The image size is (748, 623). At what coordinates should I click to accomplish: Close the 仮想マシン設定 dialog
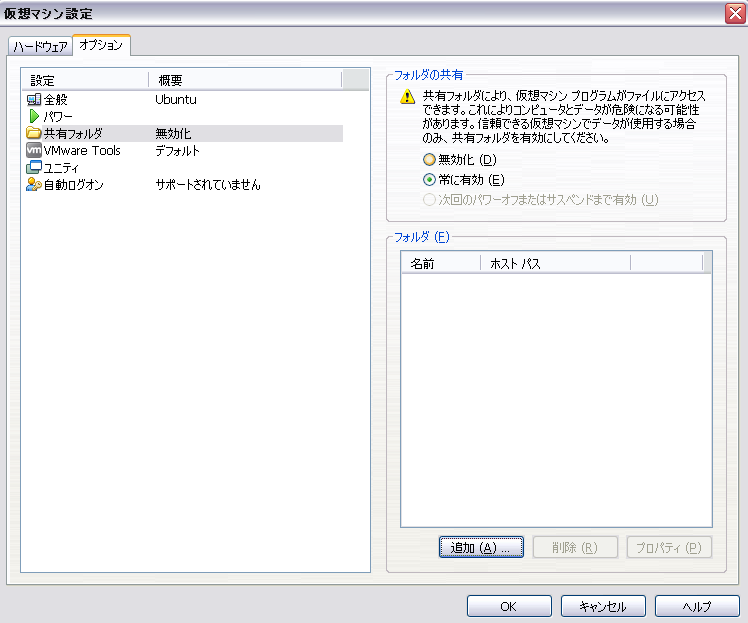[735, 13]
